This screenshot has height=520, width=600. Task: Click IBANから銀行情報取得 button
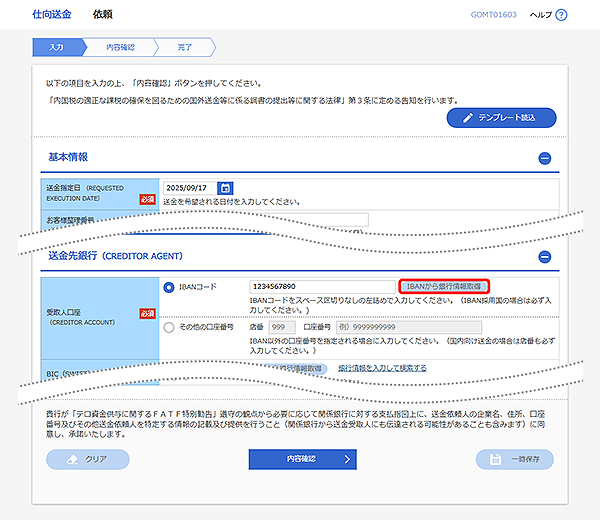(x=444, y=286)
